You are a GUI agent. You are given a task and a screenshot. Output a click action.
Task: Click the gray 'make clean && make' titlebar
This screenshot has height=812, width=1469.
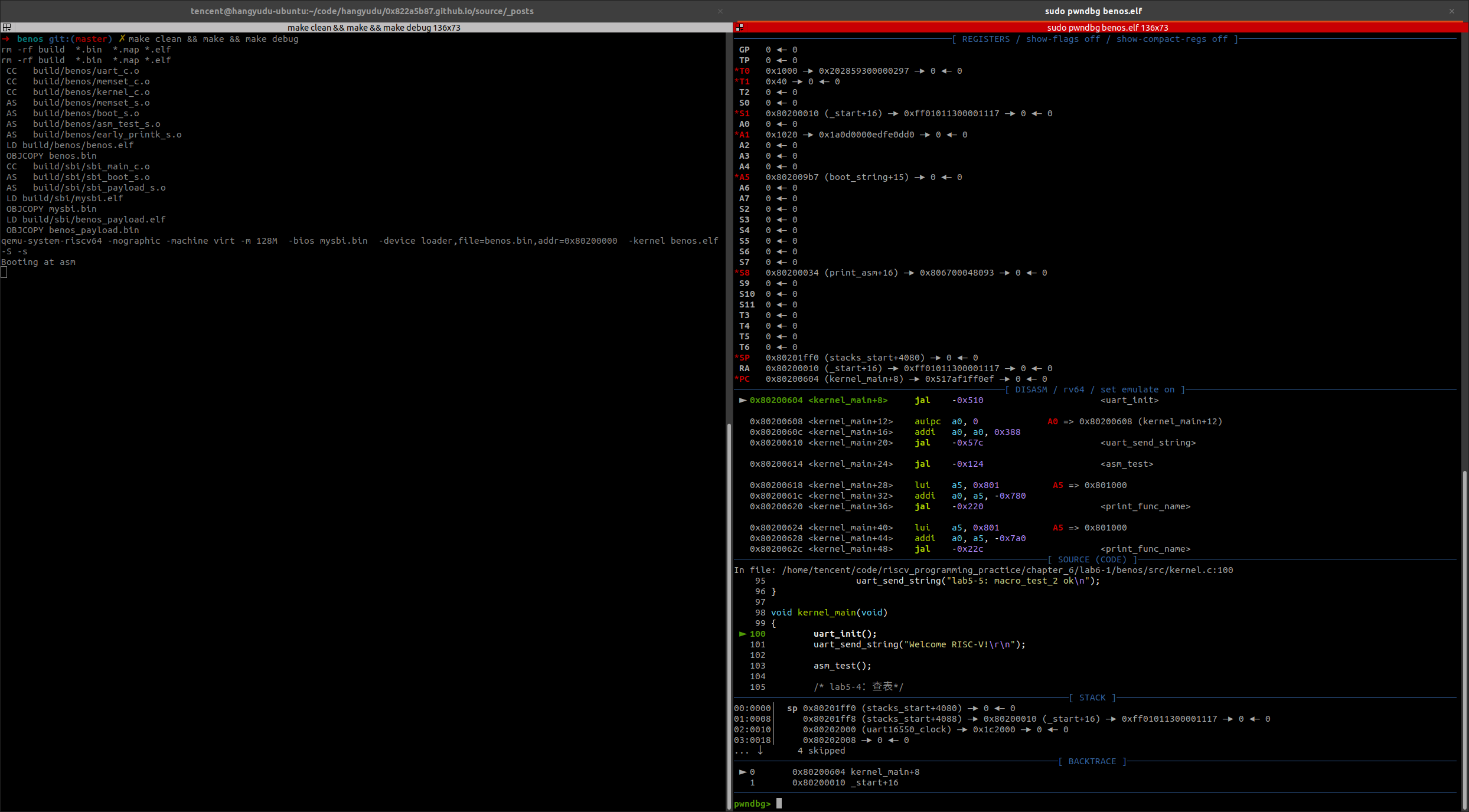pyautogui.click(x=374, y=27)
